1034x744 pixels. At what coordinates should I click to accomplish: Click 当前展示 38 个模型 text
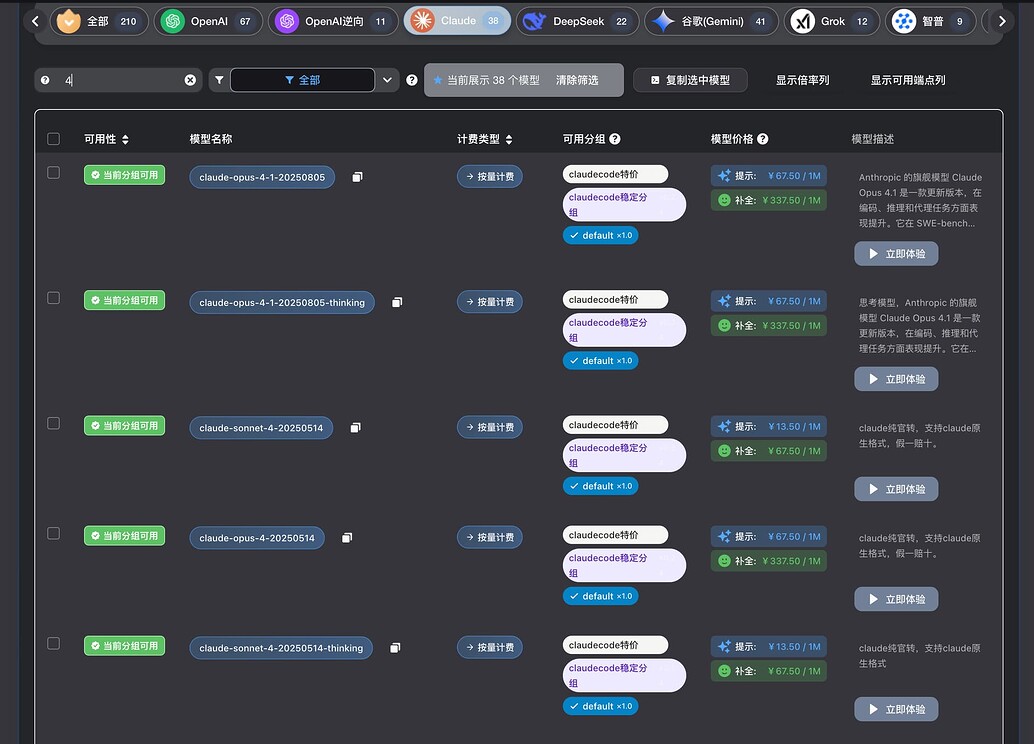pos(493,80)
